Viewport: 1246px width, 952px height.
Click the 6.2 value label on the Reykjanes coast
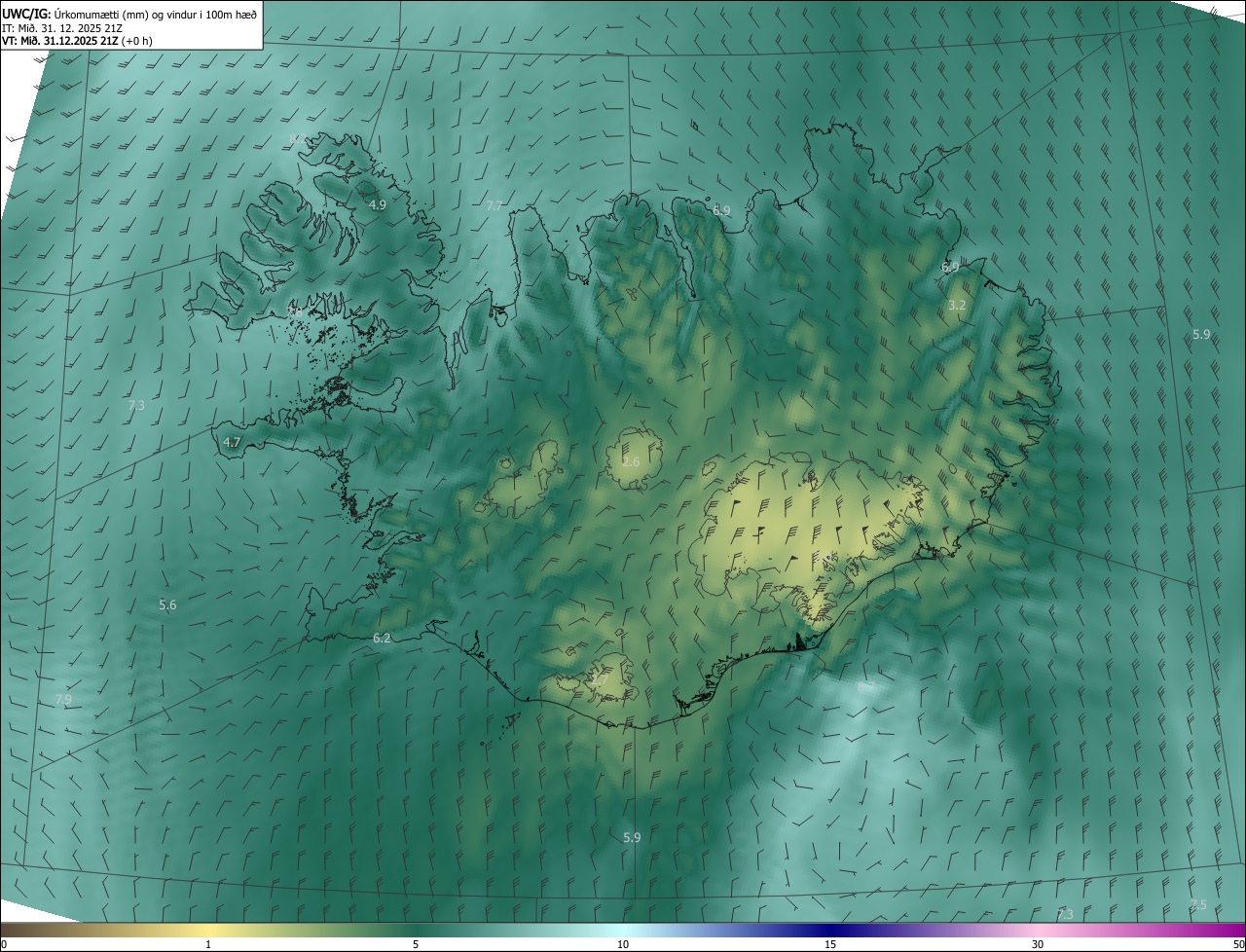pos(382,639)
